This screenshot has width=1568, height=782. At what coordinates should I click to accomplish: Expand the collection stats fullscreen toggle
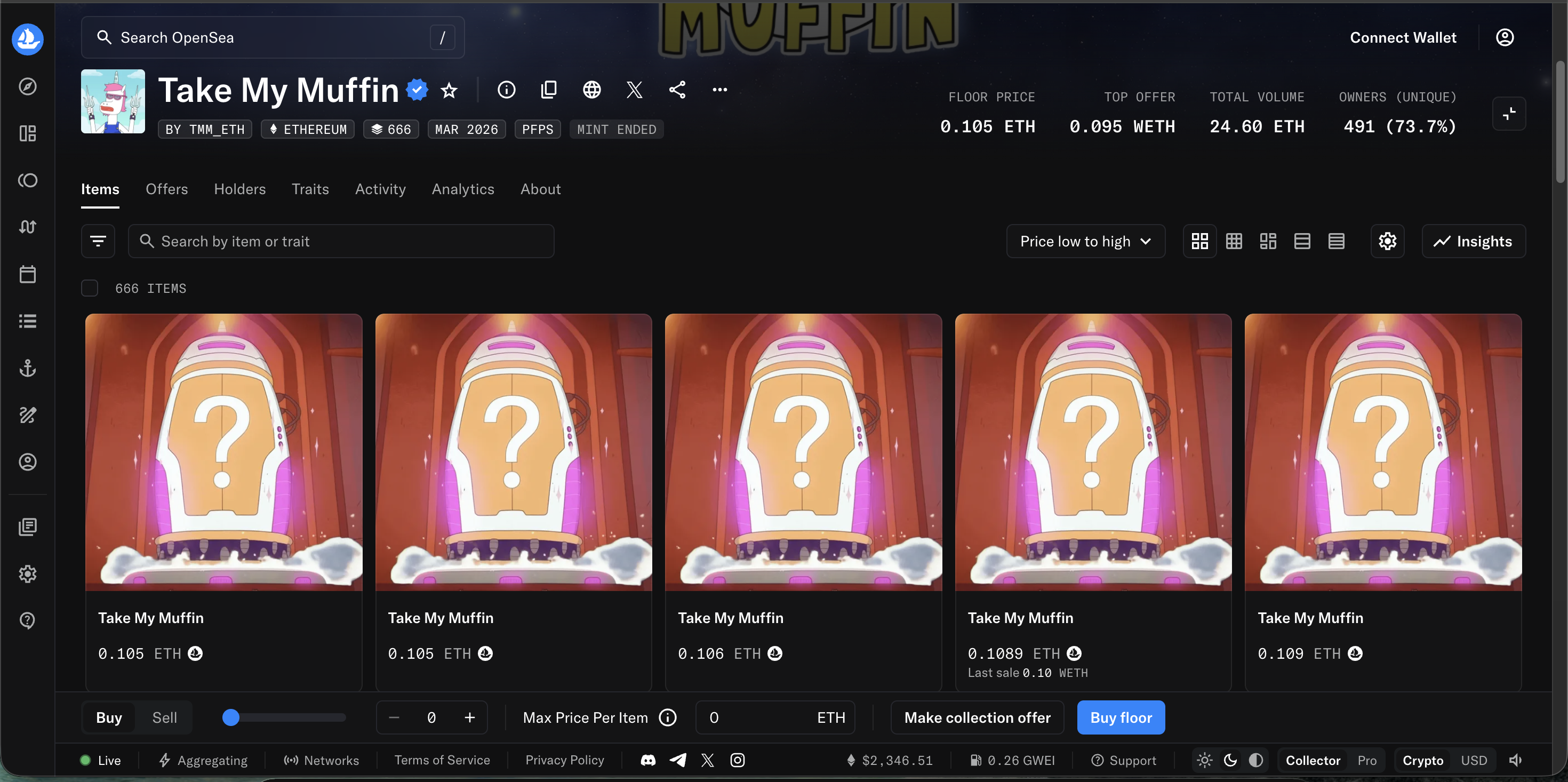[x=1509, y=113]
